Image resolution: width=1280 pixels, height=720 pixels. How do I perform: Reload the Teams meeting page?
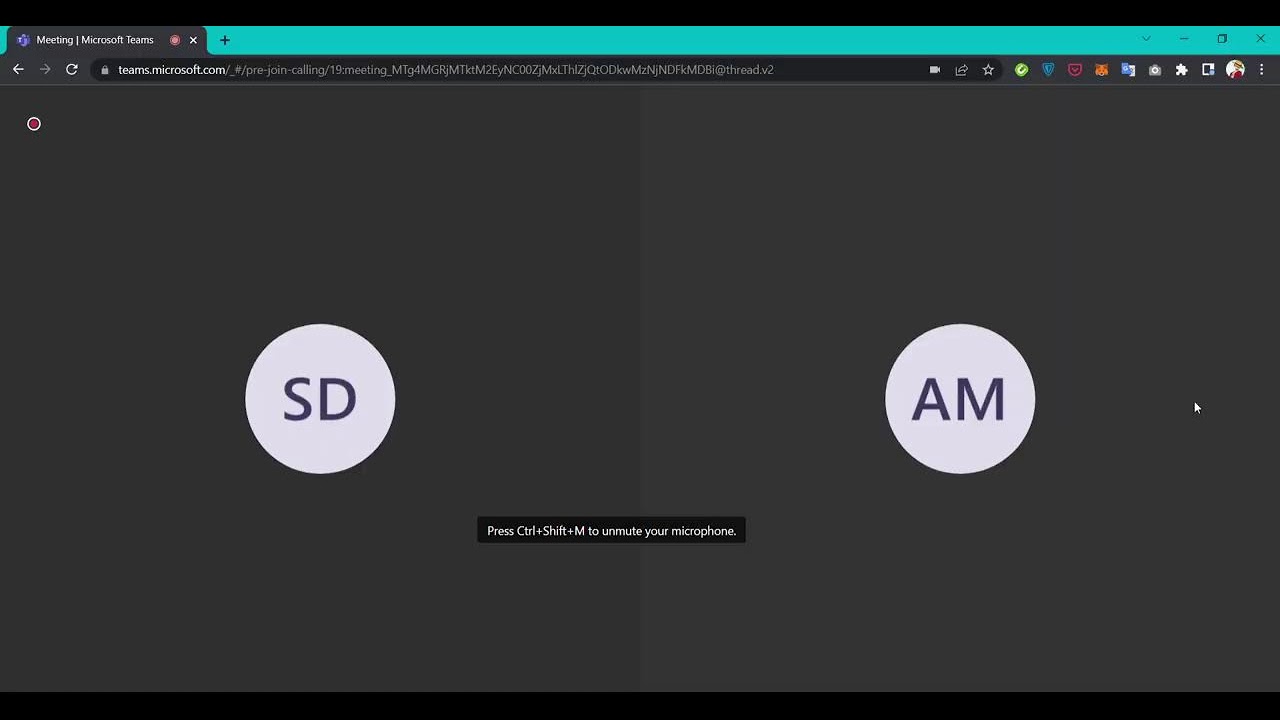pos(72,70)
